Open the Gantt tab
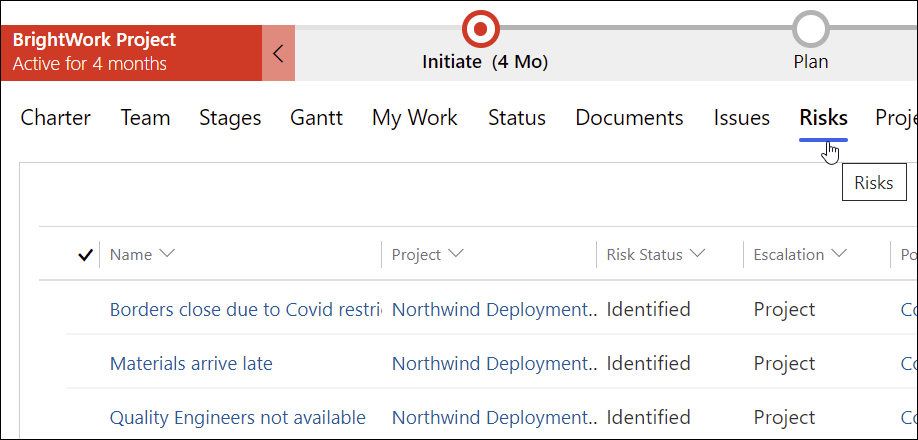Viewport: 918px width, 440px height. coord(316,118)
